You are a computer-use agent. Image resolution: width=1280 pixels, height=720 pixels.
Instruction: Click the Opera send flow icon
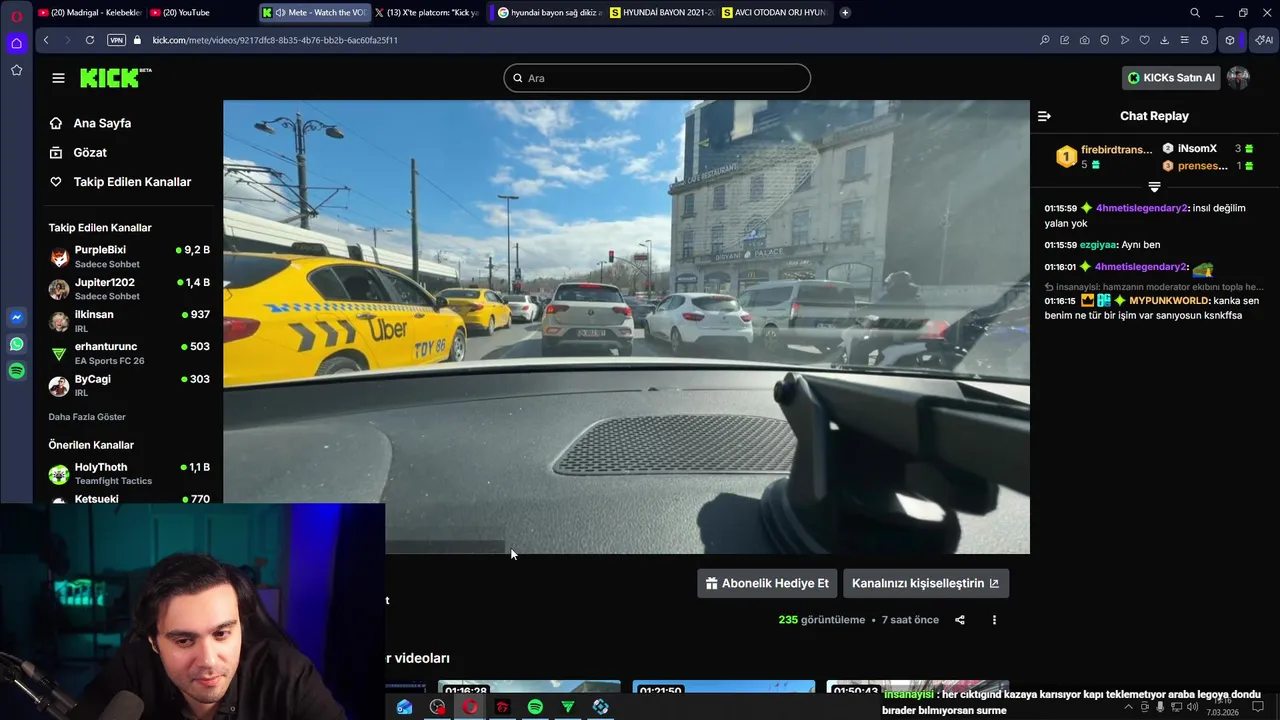pyautogui.click(x=1124, y=40)
